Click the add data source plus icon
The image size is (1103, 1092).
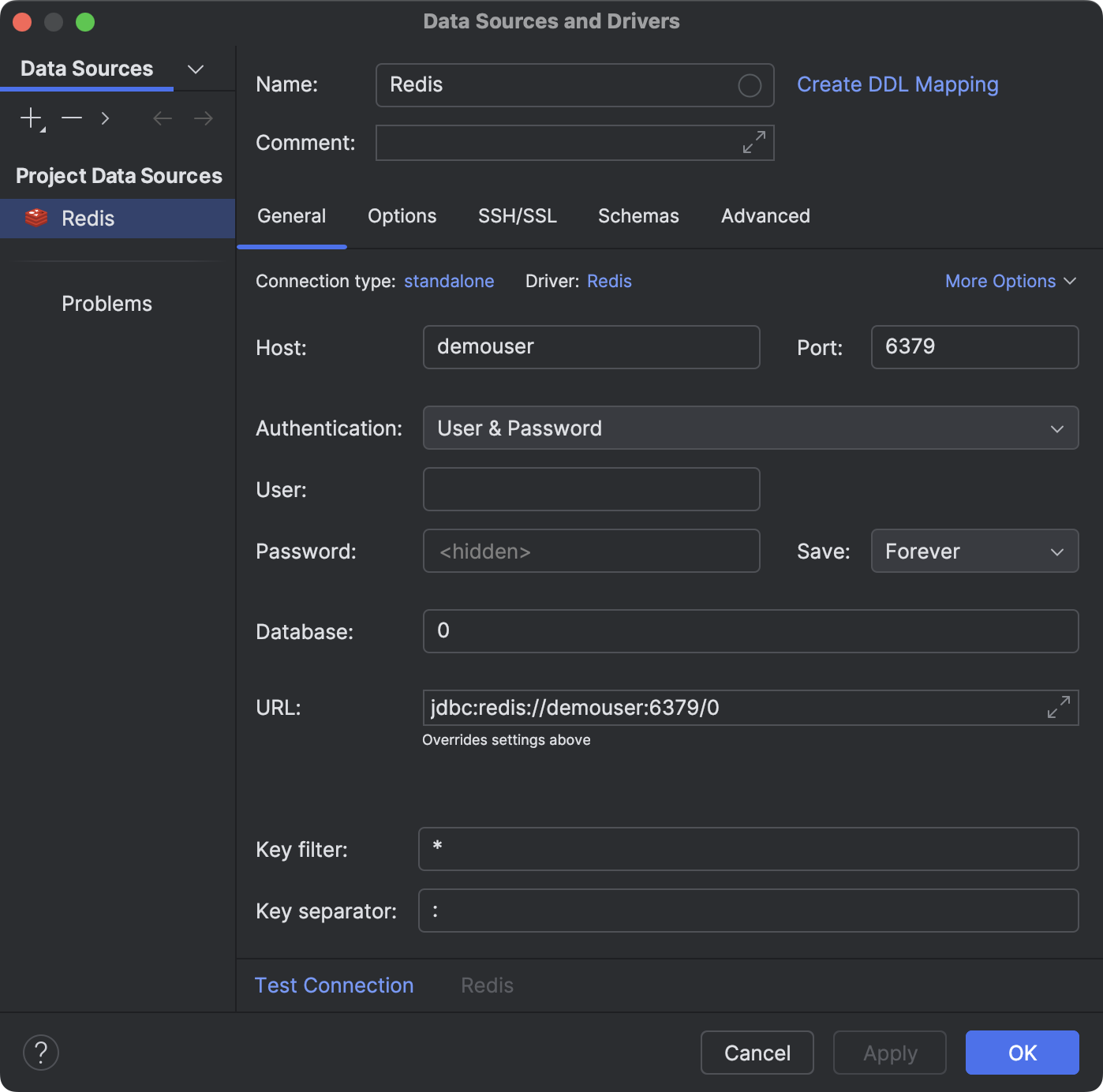(32, 118)
